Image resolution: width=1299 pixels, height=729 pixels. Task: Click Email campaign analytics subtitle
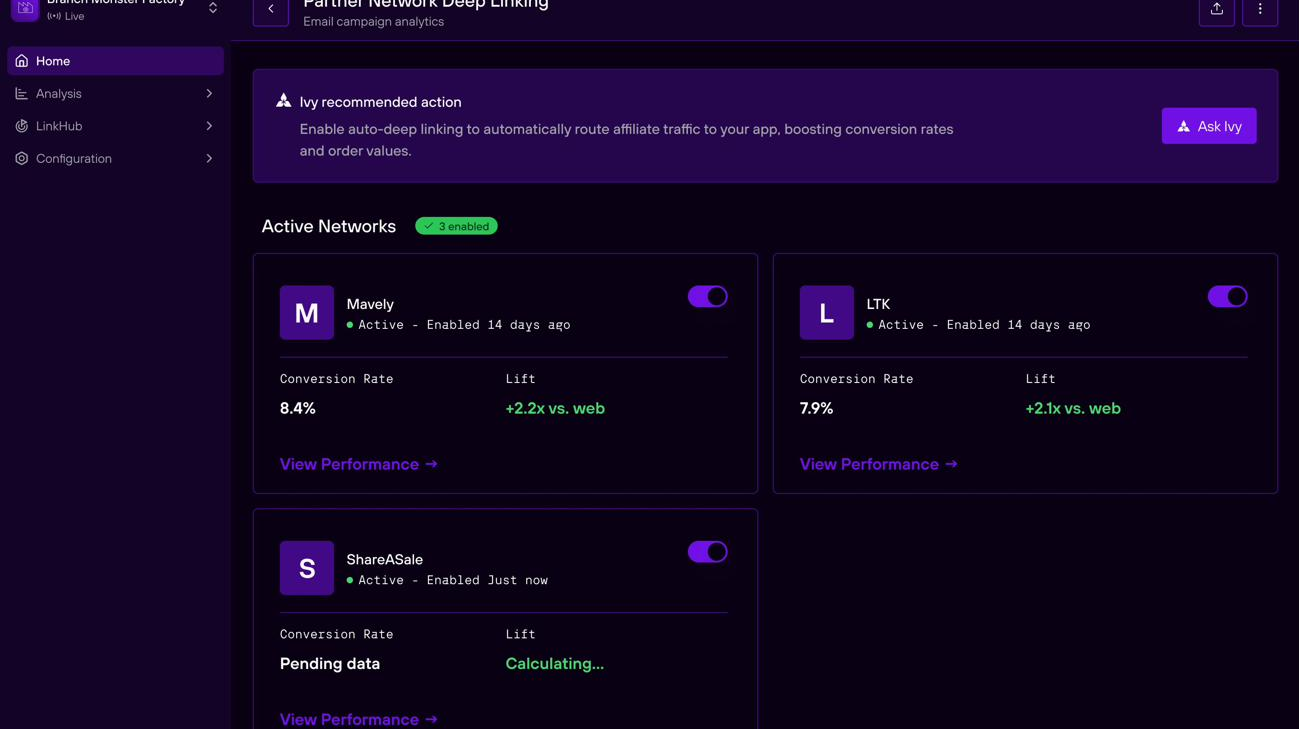click(x=374, y=22)
